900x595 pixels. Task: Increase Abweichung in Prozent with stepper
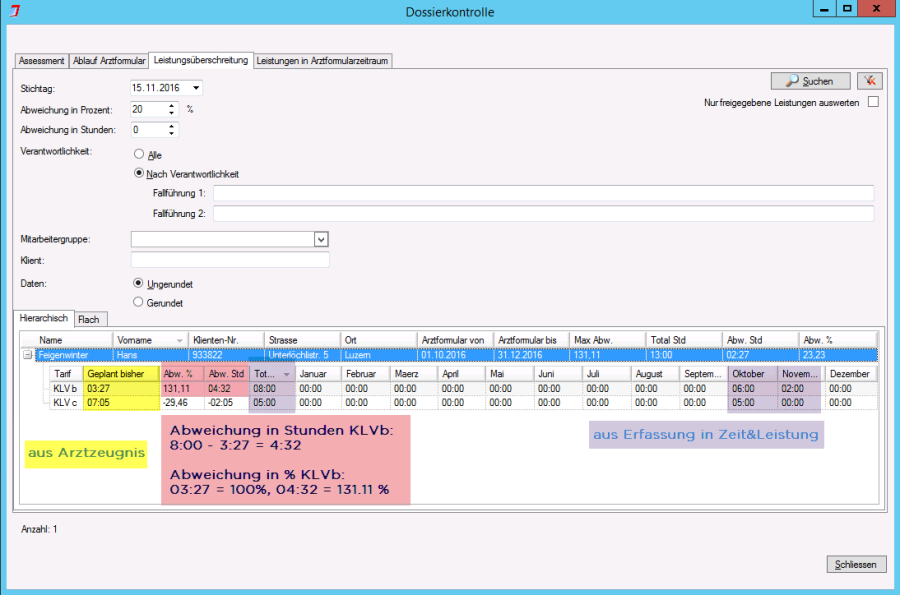(172, 105)
